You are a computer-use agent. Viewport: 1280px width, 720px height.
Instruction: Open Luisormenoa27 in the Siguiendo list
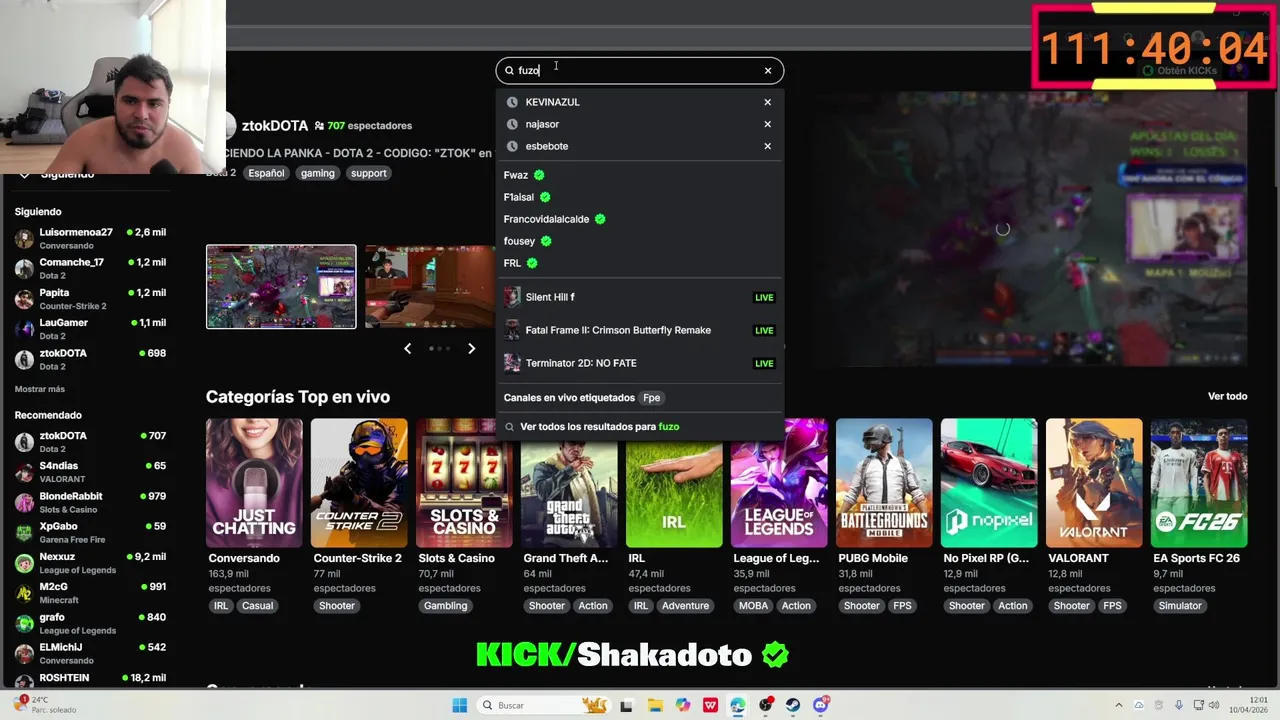point(91,238)
